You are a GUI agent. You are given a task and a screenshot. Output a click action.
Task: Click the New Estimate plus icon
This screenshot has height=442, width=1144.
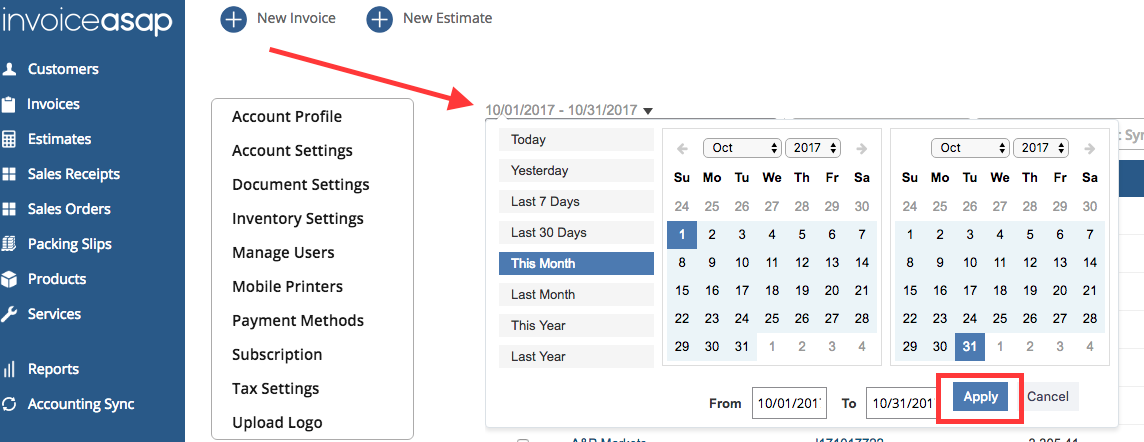(x=379, y=19)
